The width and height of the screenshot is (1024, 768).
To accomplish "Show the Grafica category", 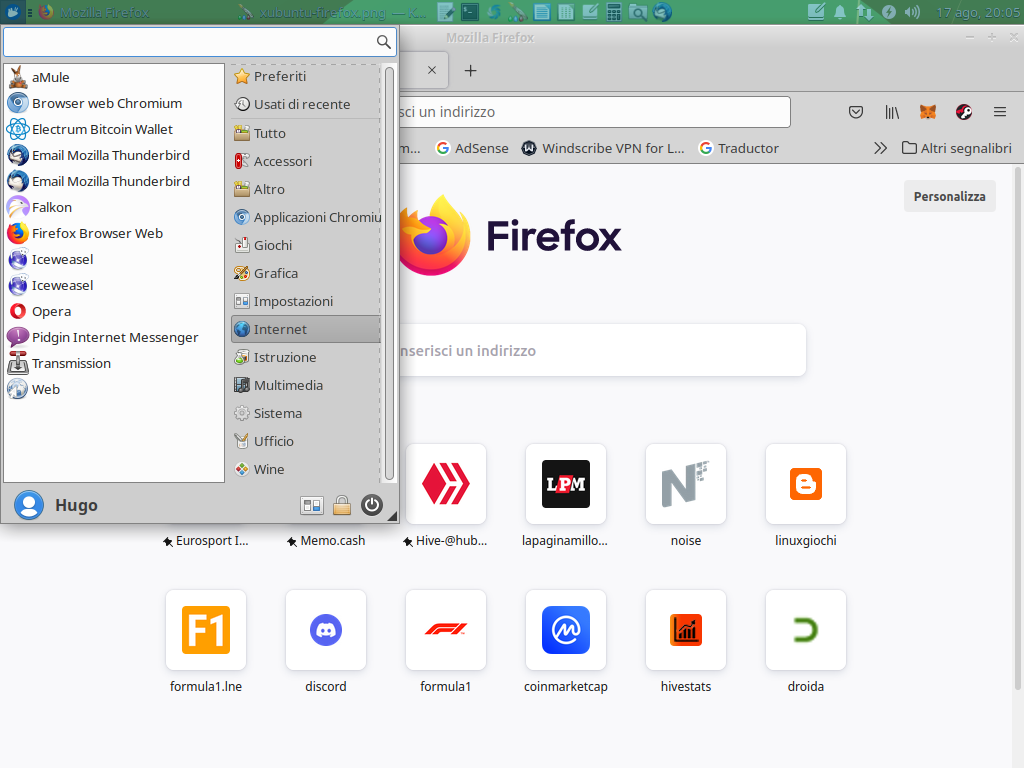I will point(306,274).
